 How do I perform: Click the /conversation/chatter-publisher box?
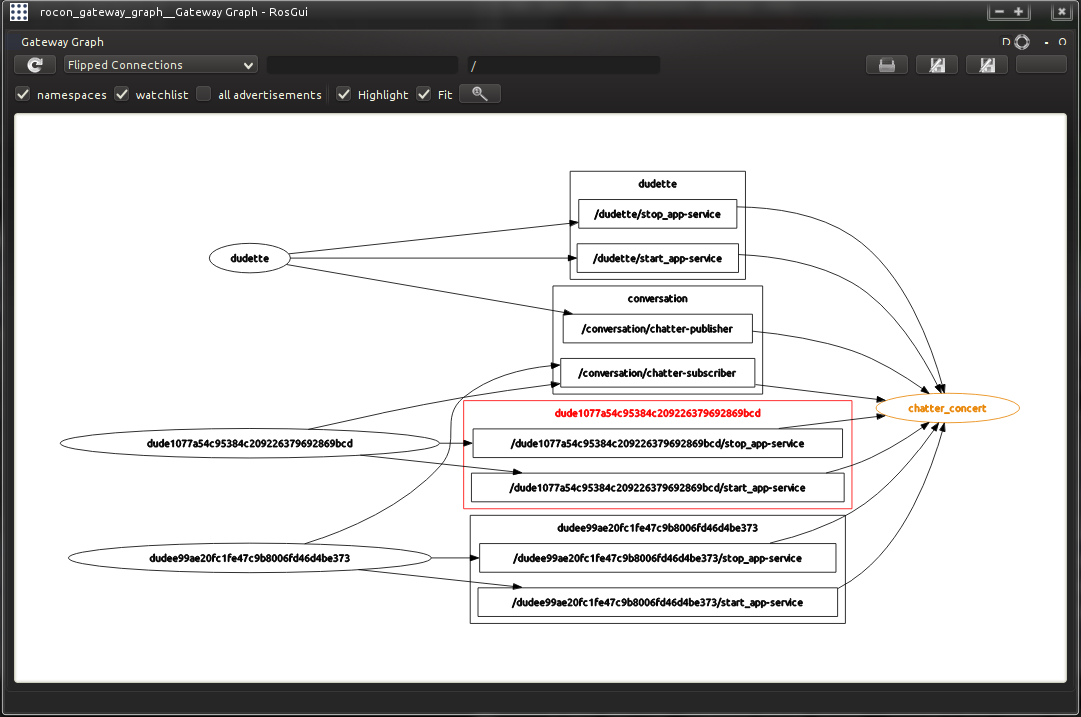click(656, 328)
